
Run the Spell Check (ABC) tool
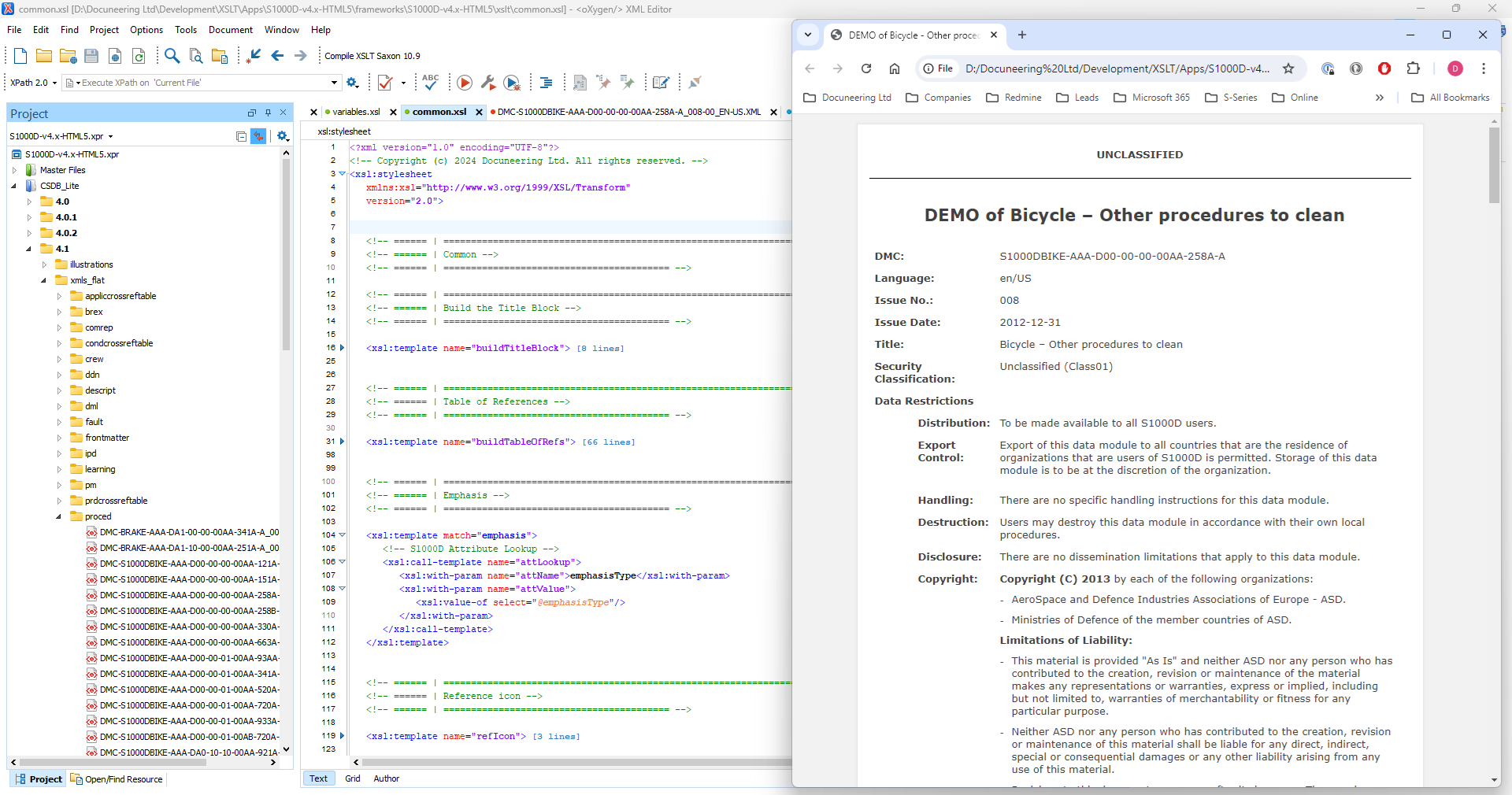click(430, 83)
